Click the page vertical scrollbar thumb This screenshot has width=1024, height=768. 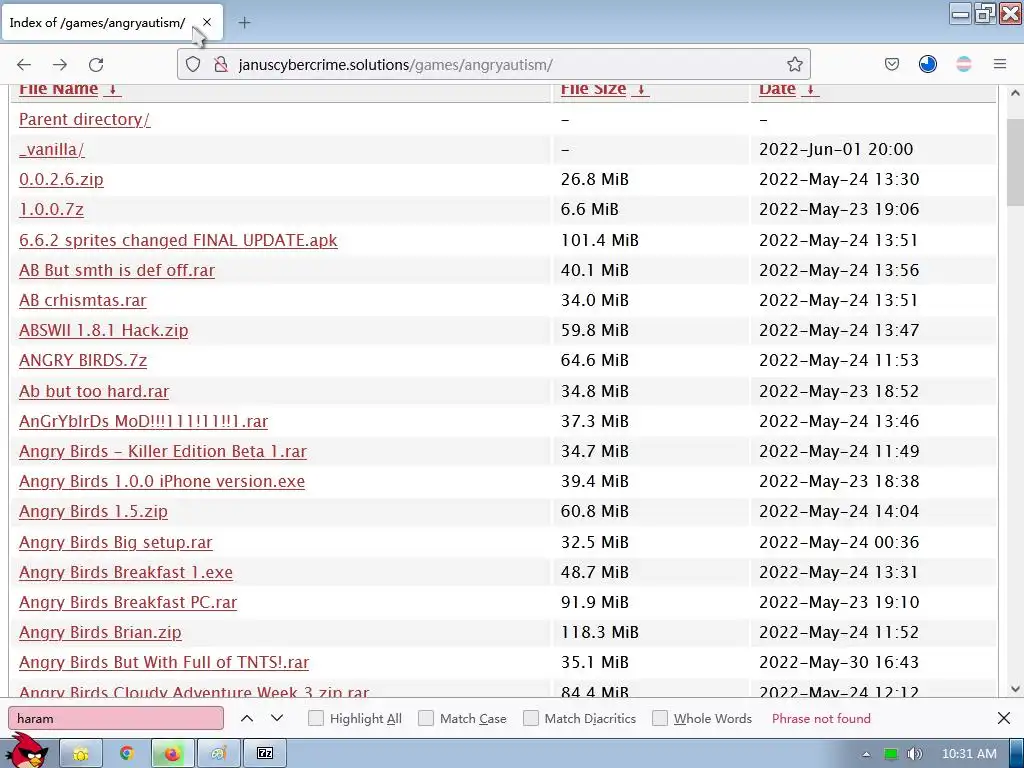[1015, 163]
